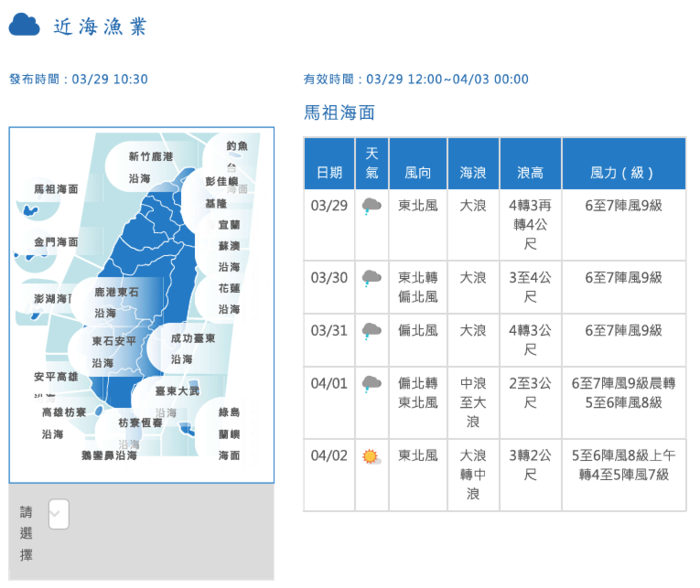Click the 中浪至大浪 wave cell
700x588 pixels.
point(473,402)
